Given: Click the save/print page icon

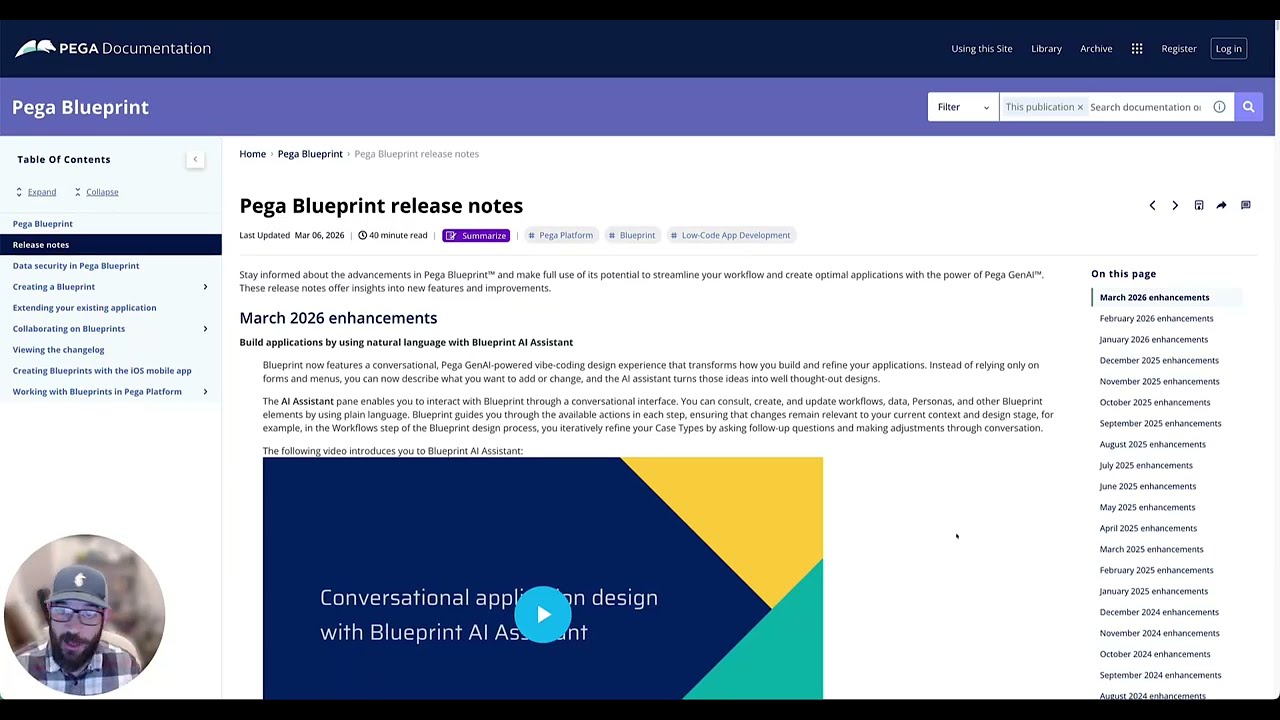Looking at the screenshot, I should click(1198, 205).
